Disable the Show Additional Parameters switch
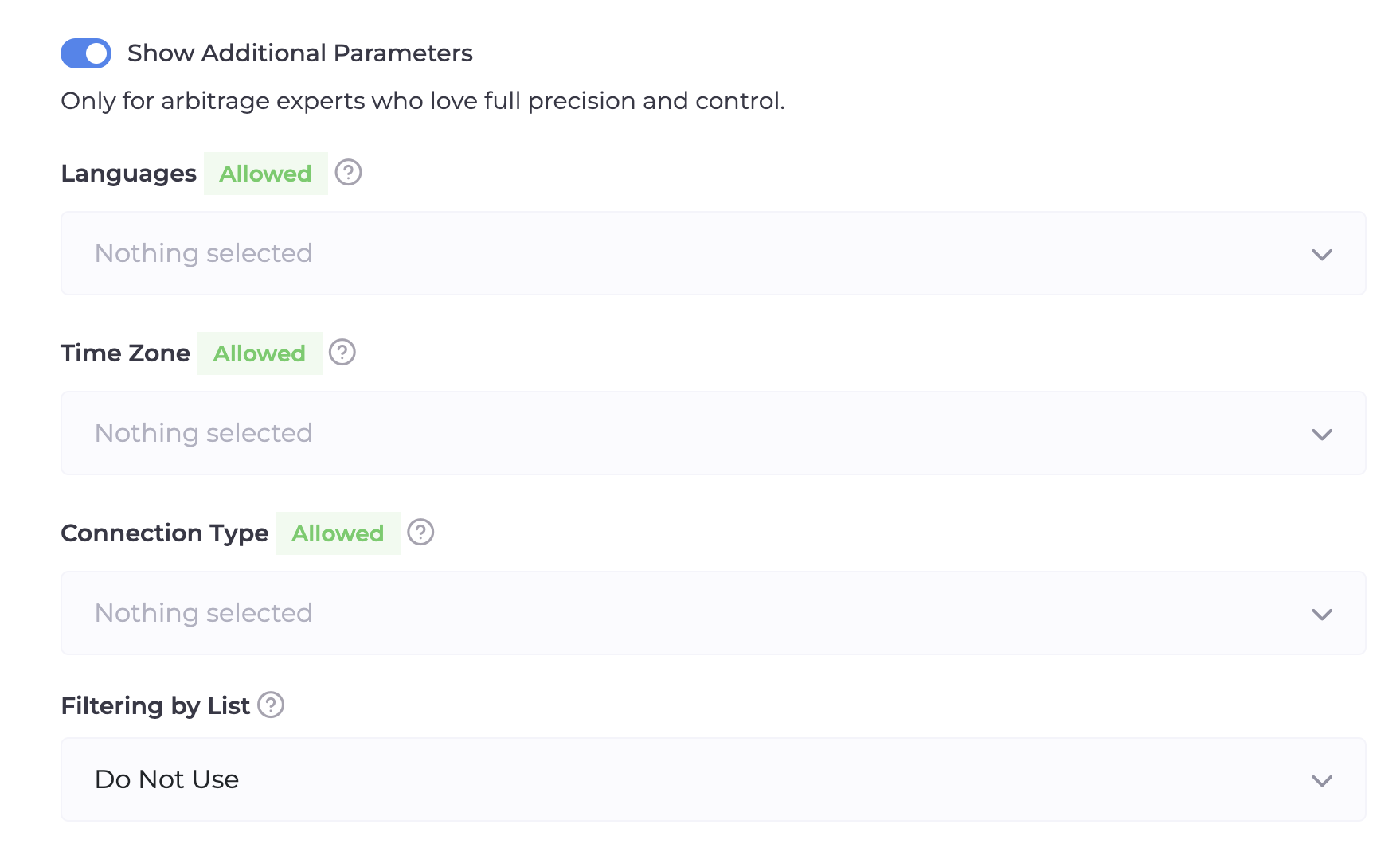The height and width of the screenshot is (855, 1400). (86, 53)
